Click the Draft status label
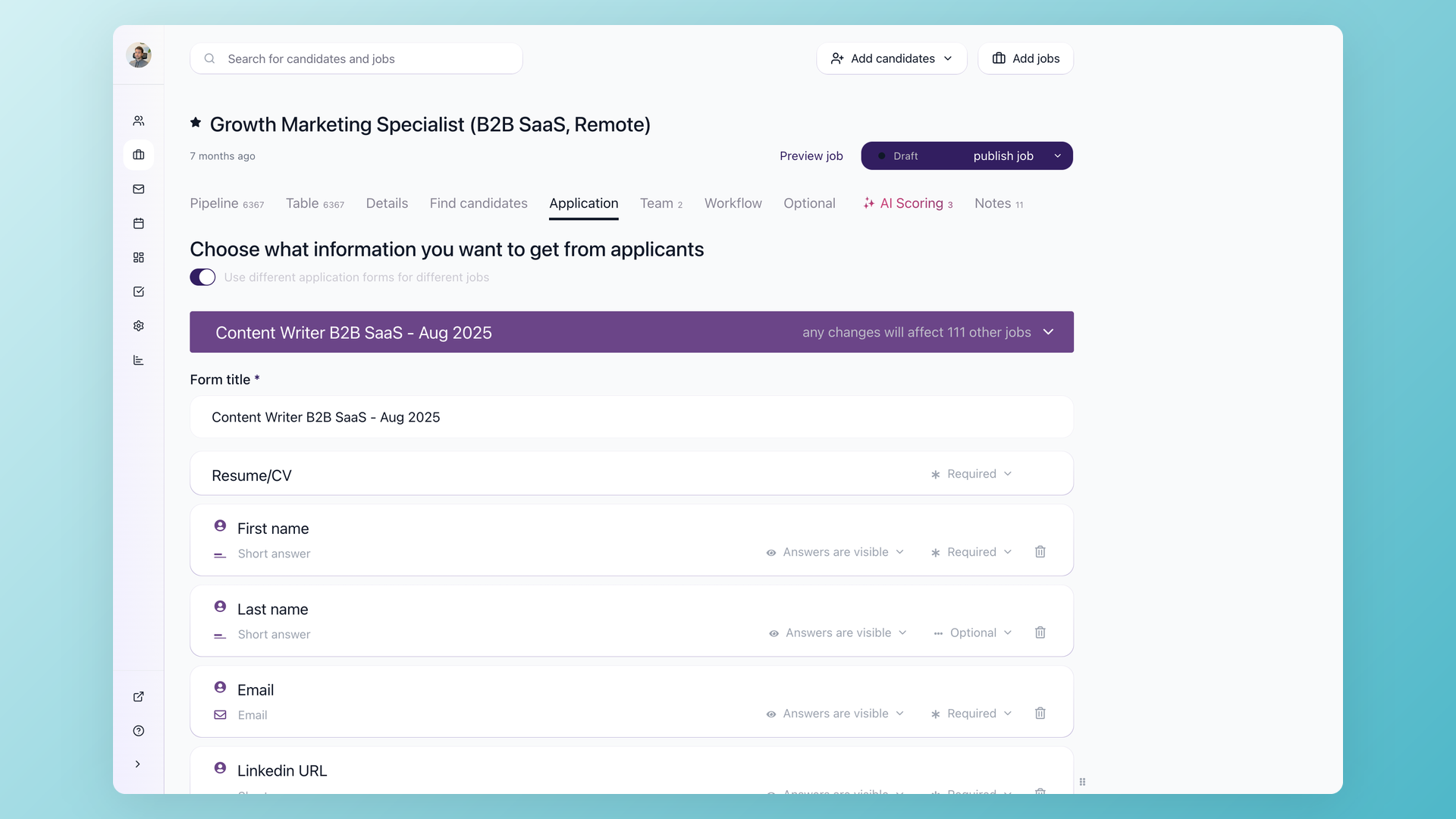The height and width of the screenshot is (819, 1456). (x=905, y=156)
